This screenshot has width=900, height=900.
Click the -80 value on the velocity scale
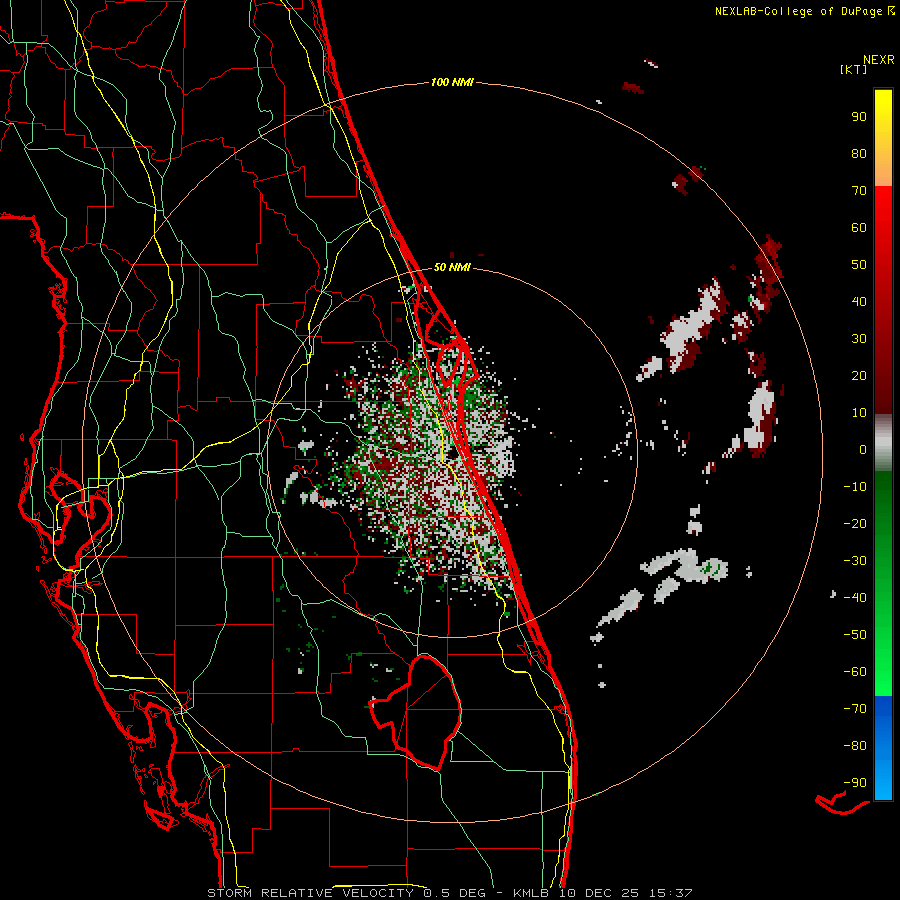coord(855,746)
